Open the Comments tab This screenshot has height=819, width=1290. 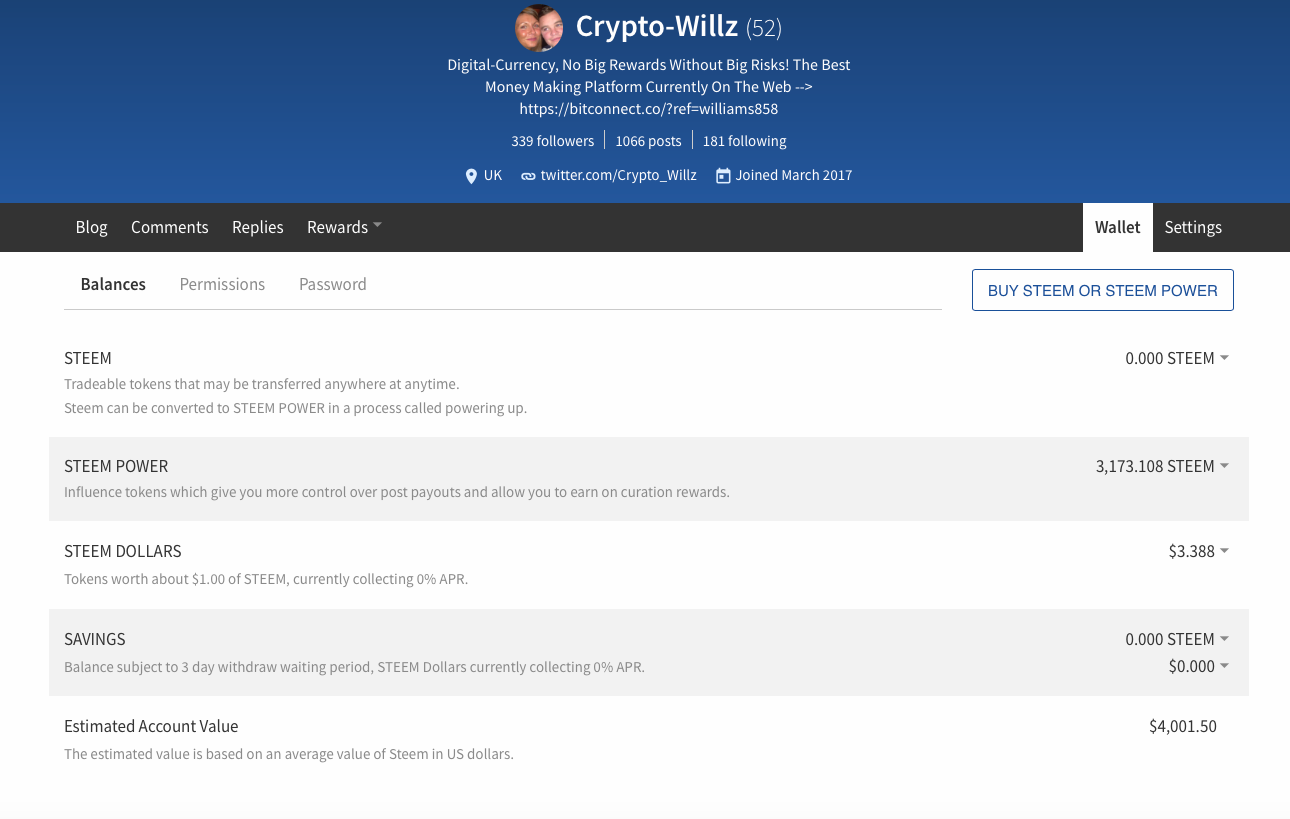point(170,227)
